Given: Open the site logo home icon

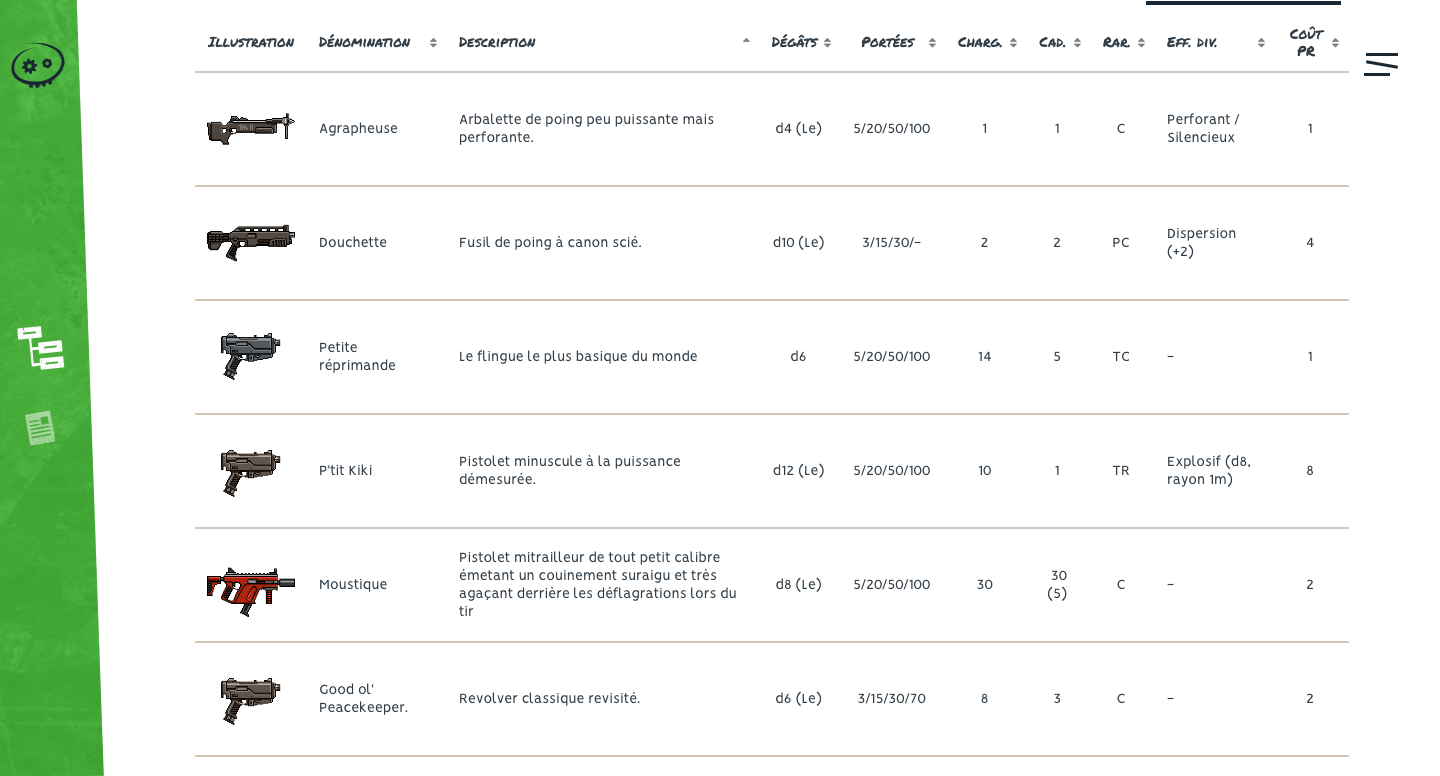Looking at the screenshot, I should click(x=38, y=65).
